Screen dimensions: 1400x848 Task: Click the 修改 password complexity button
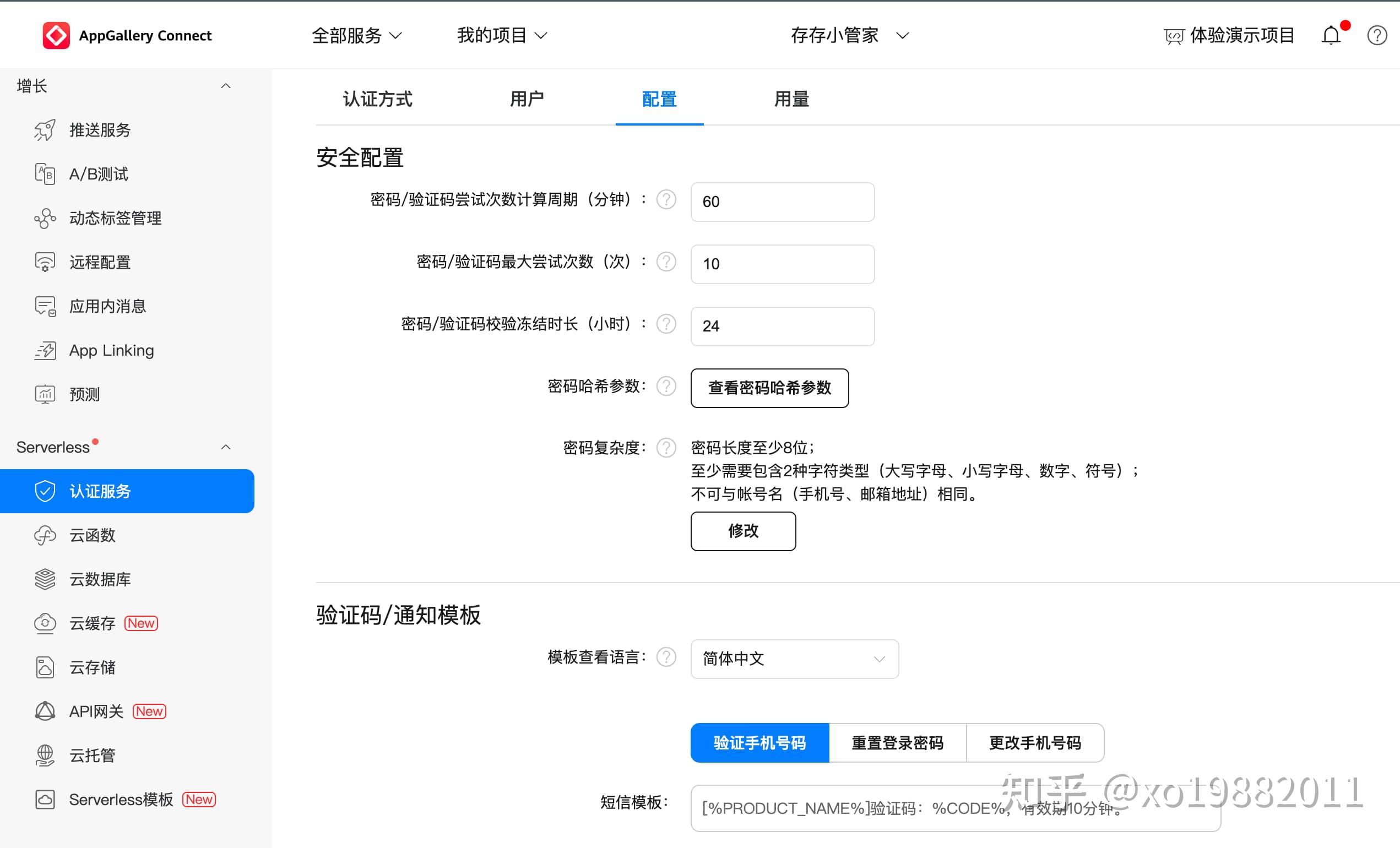743,531
